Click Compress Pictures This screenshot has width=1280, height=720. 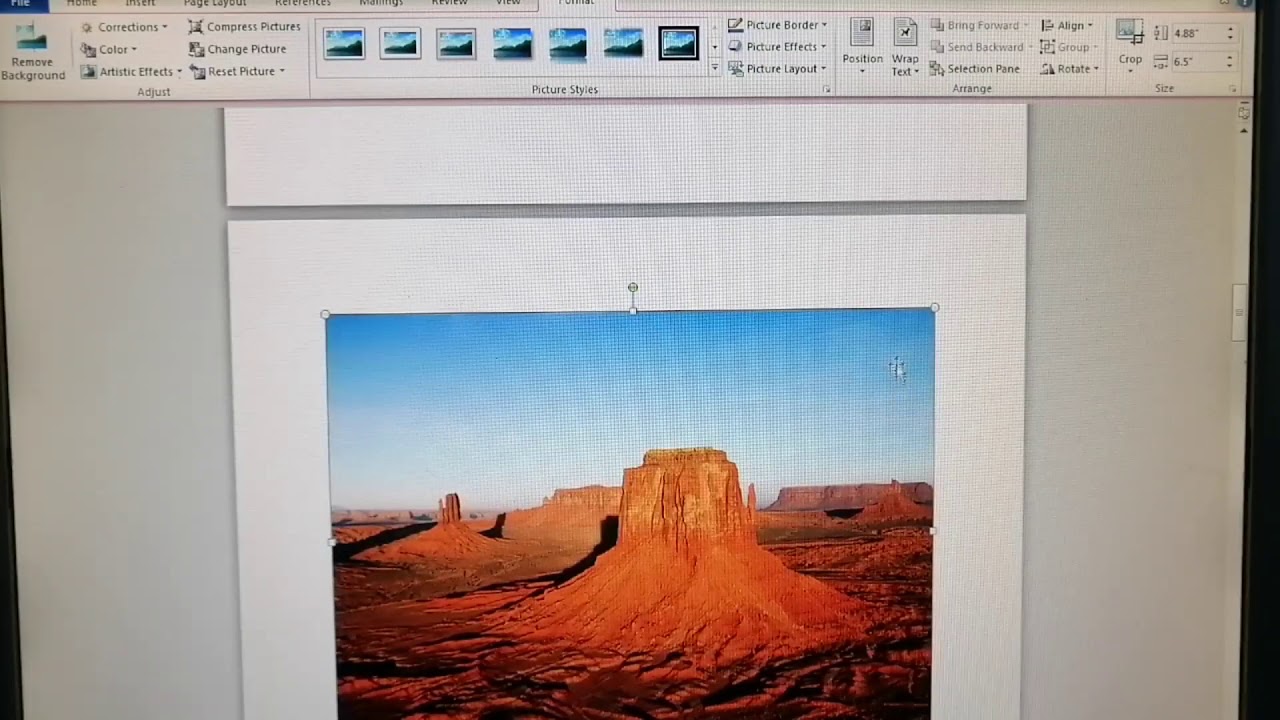[x=245, y=27]
